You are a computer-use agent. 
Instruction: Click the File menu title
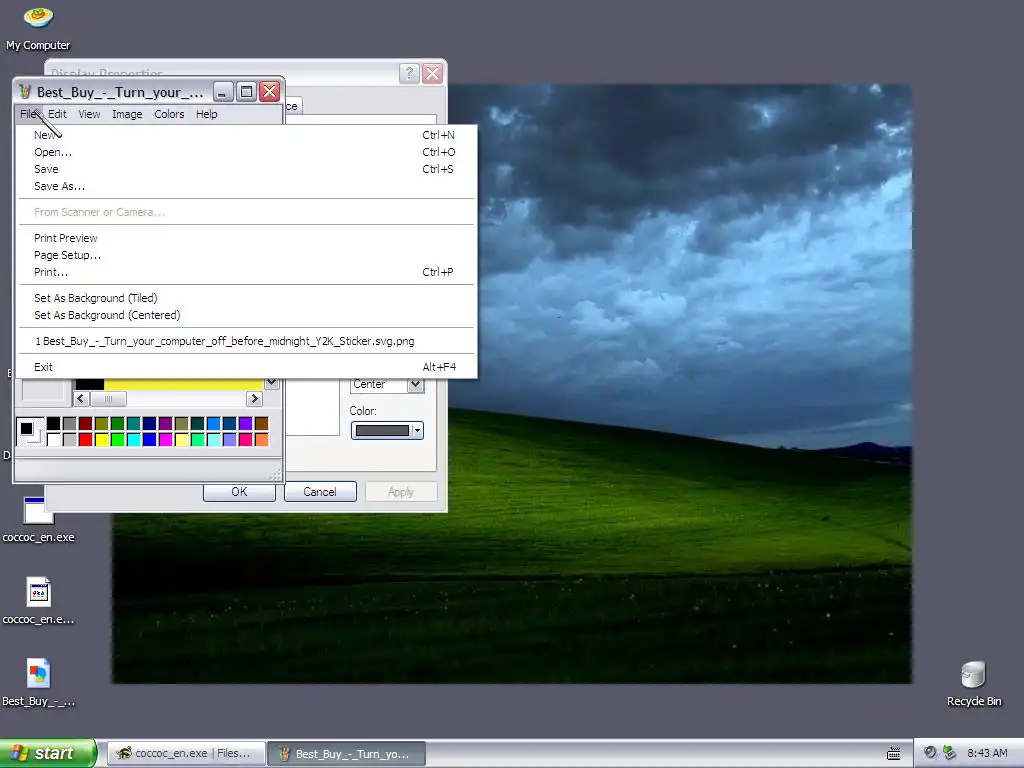29,114
